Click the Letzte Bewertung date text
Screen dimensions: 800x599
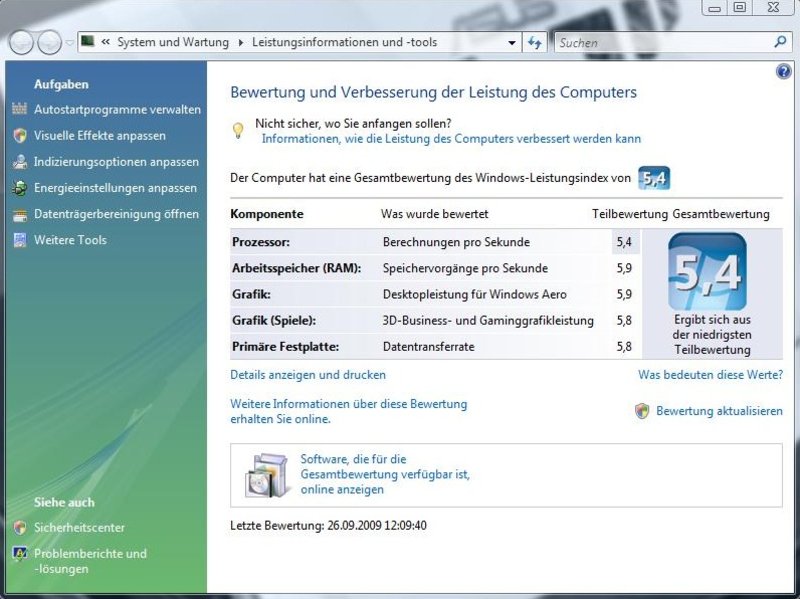pyautogui.click(x=328, y=526)
